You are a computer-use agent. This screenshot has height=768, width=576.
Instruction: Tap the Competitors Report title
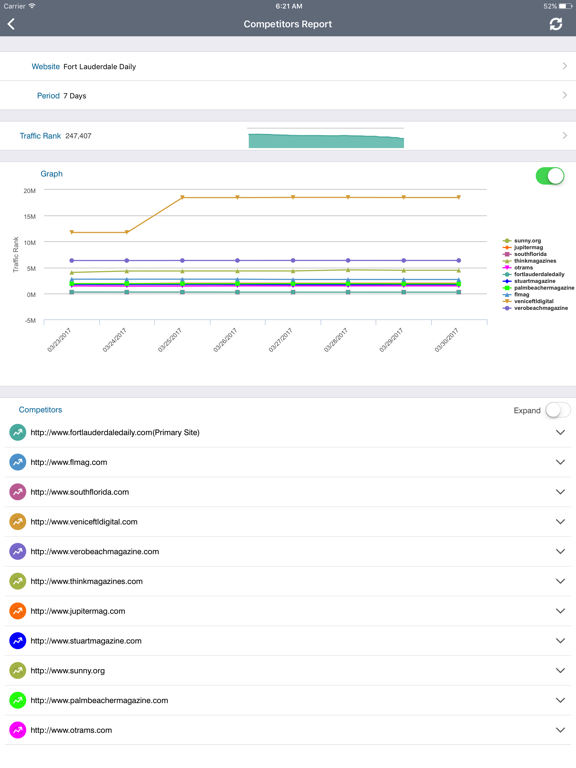(x=288, y=24)
